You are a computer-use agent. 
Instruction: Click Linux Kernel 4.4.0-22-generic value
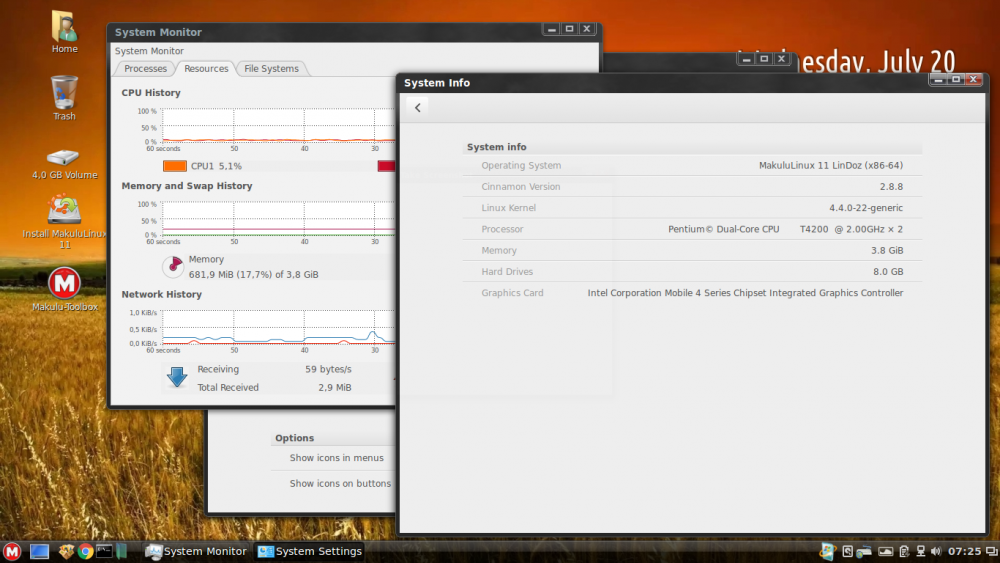coord(865,208)
